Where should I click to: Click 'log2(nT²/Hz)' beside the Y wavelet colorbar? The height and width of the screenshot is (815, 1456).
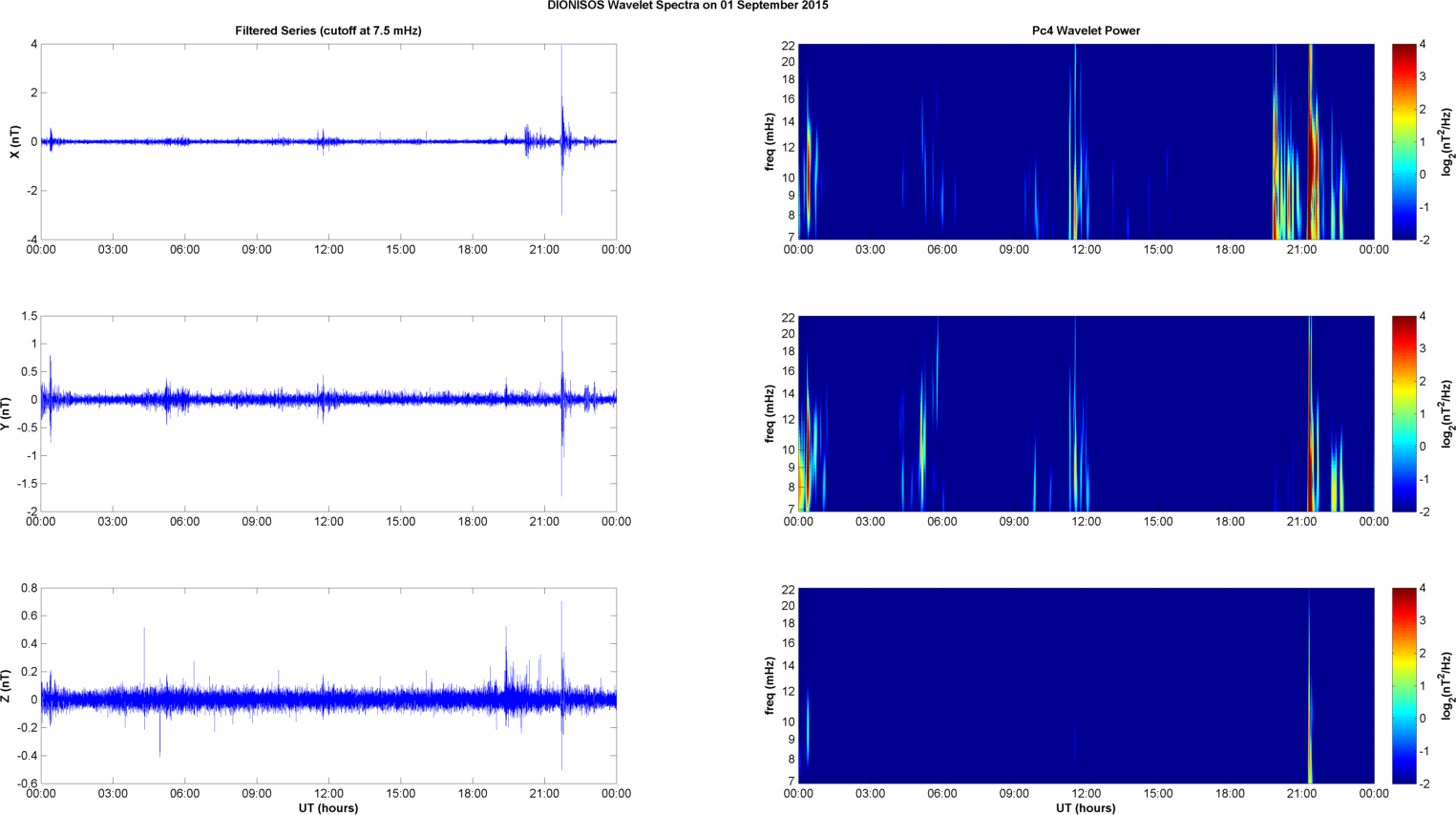pyautogui.click(x=1447, y=413)
